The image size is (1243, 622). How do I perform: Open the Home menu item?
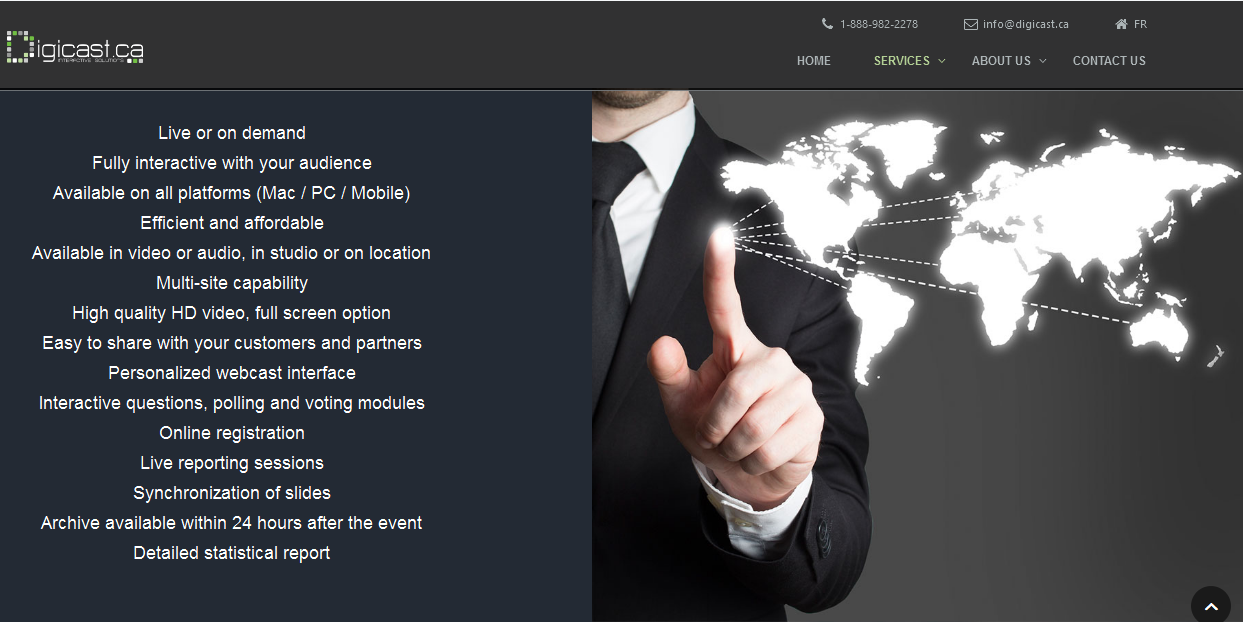tap(813, 61)
